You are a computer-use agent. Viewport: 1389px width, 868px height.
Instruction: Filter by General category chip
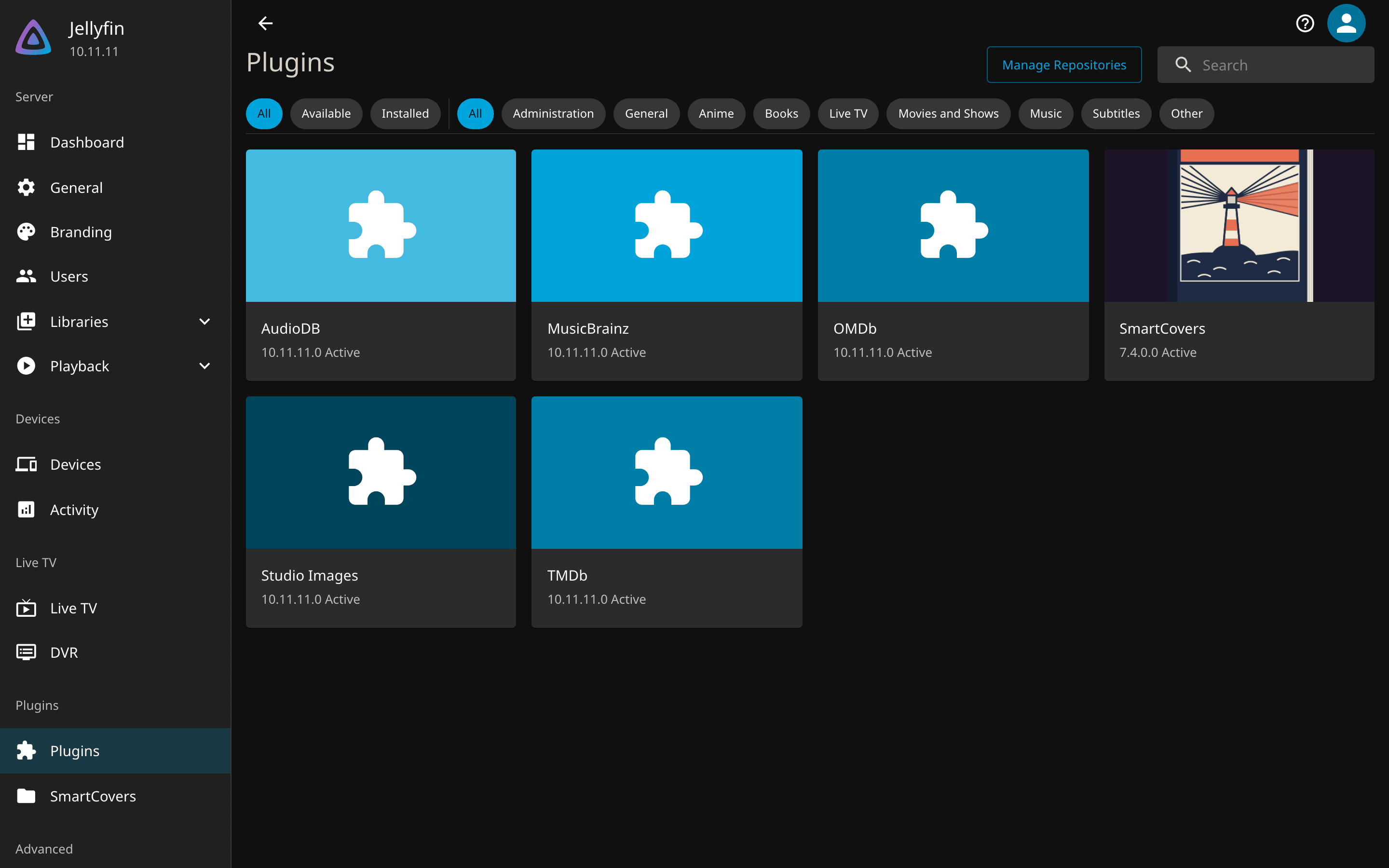click(646, 114)
